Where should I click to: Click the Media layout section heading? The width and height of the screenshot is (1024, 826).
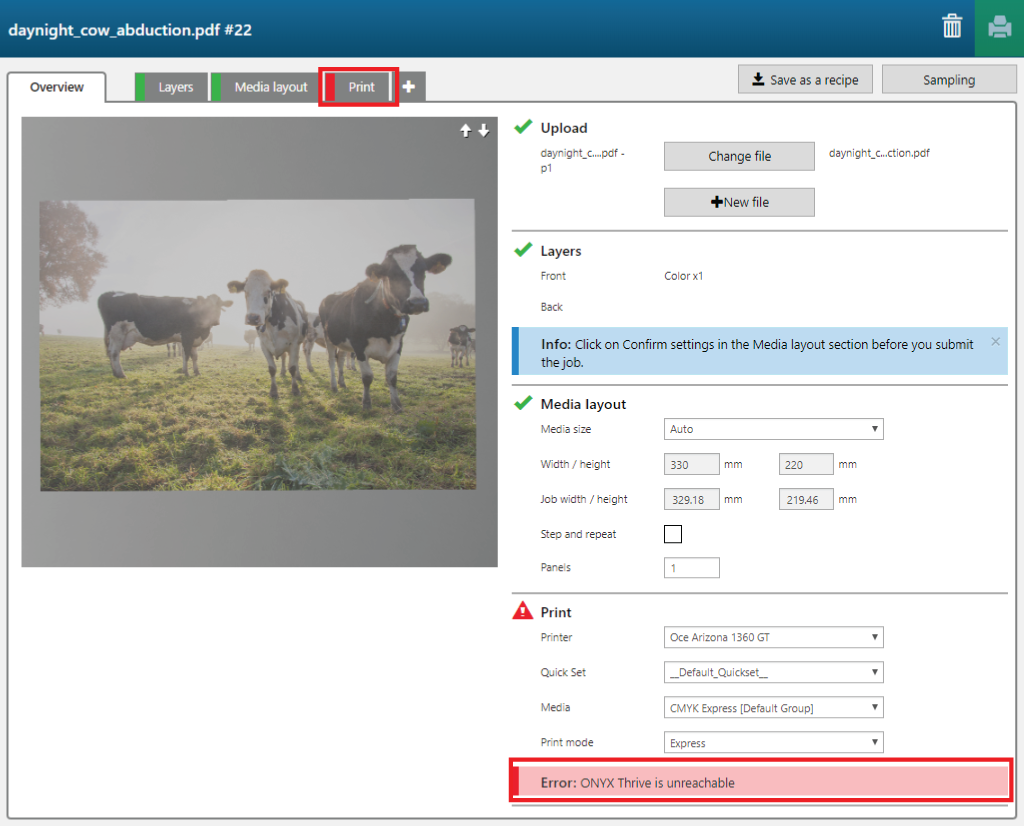point(583,404)
